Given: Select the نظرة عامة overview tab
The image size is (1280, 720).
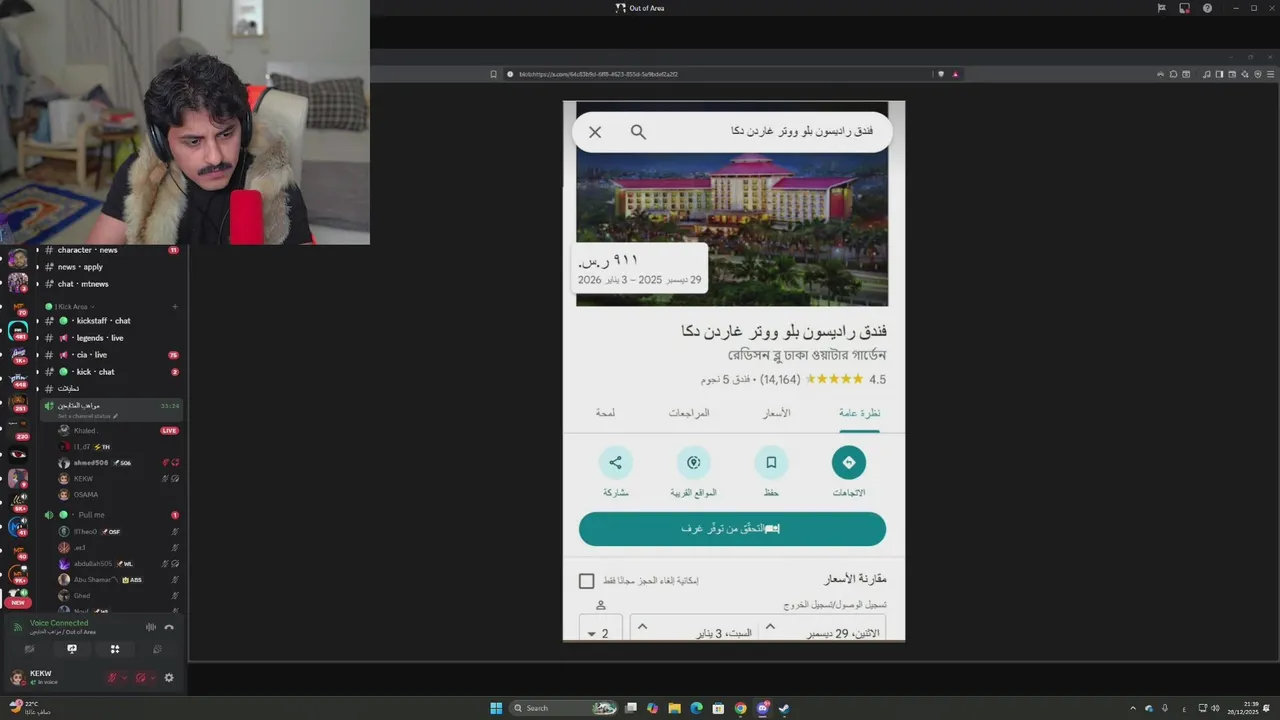Looking at the screenshot, I should click(x=859, y=413).
